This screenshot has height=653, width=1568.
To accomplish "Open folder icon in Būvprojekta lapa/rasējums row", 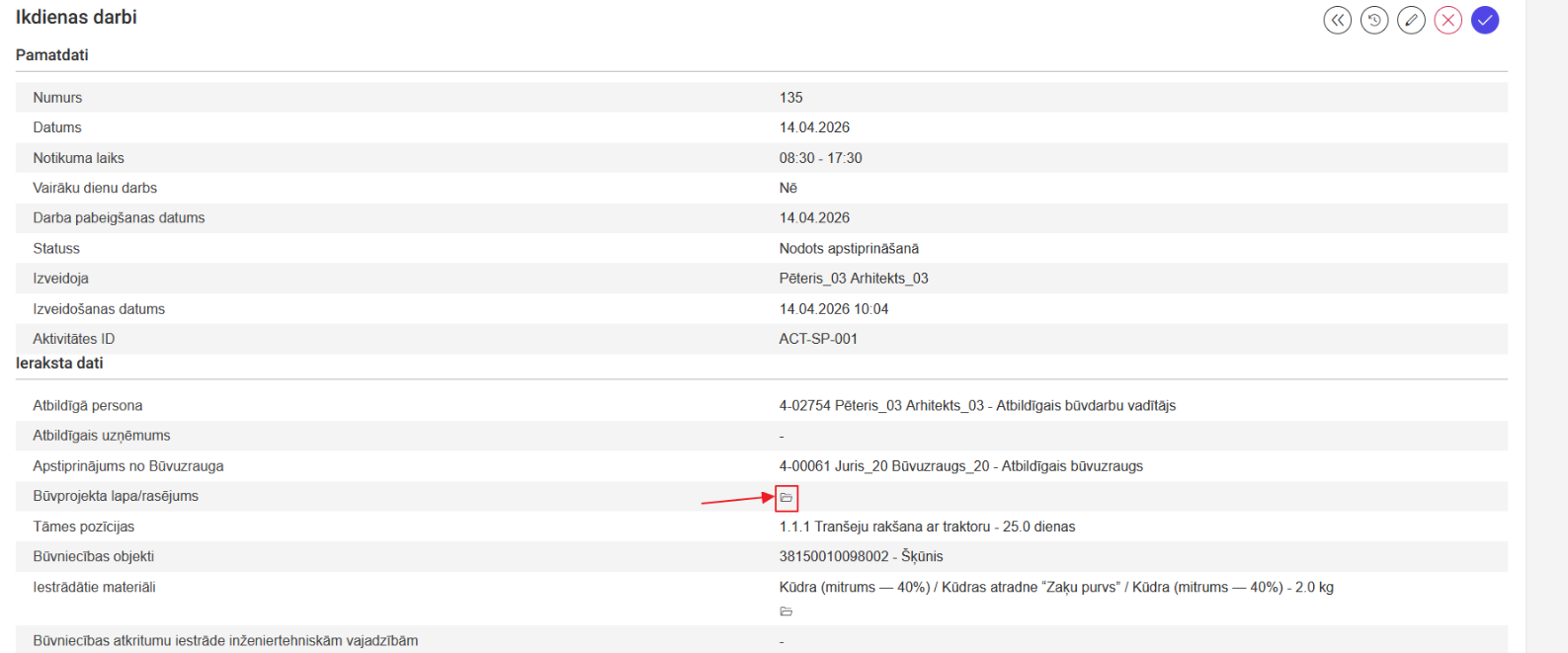I will 786,497.
